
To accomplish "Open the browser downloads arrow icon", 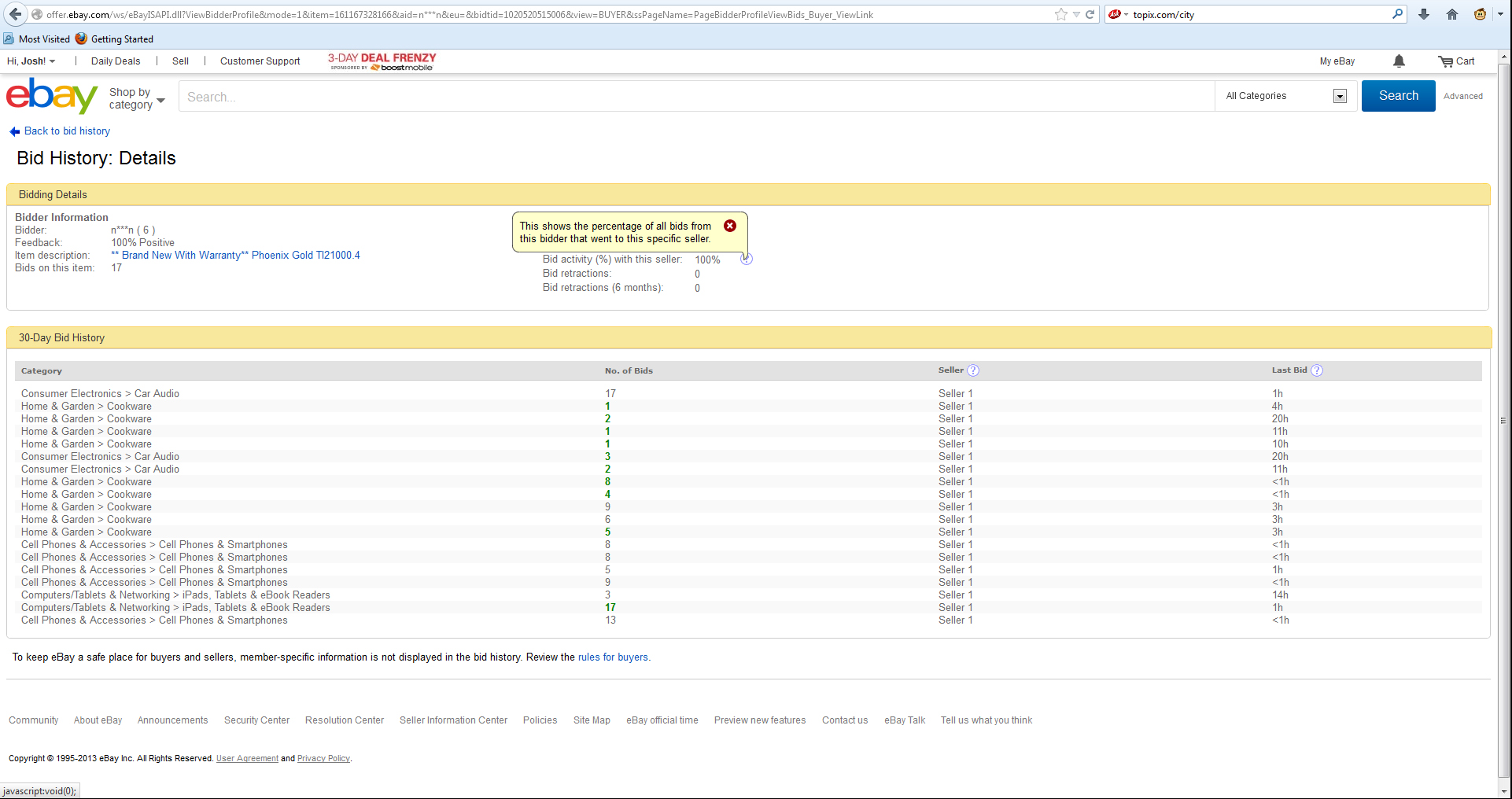I will [1424, 14].
